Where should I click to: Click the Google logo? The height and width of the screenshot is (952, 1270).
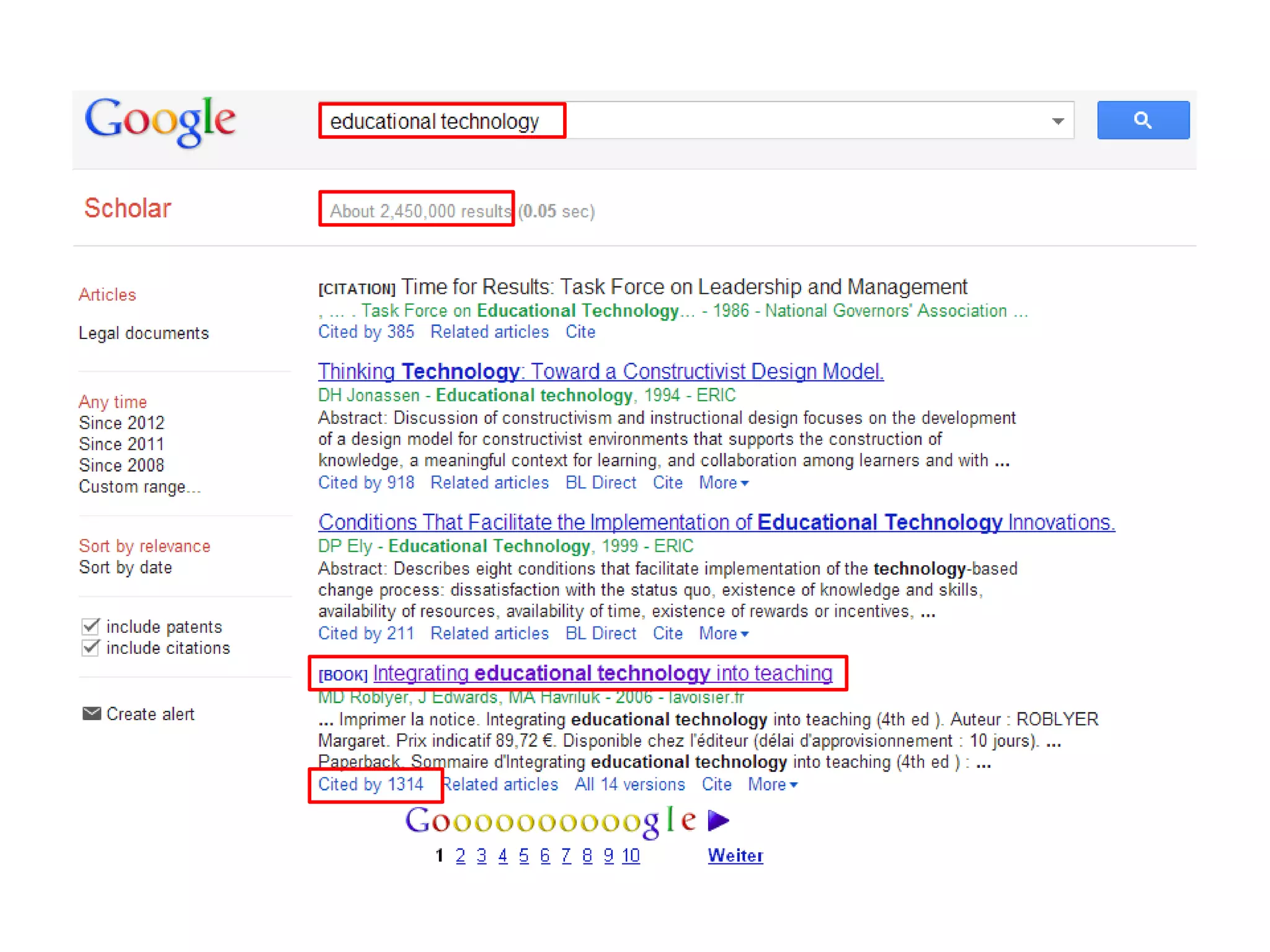click(x=160, y=121)
